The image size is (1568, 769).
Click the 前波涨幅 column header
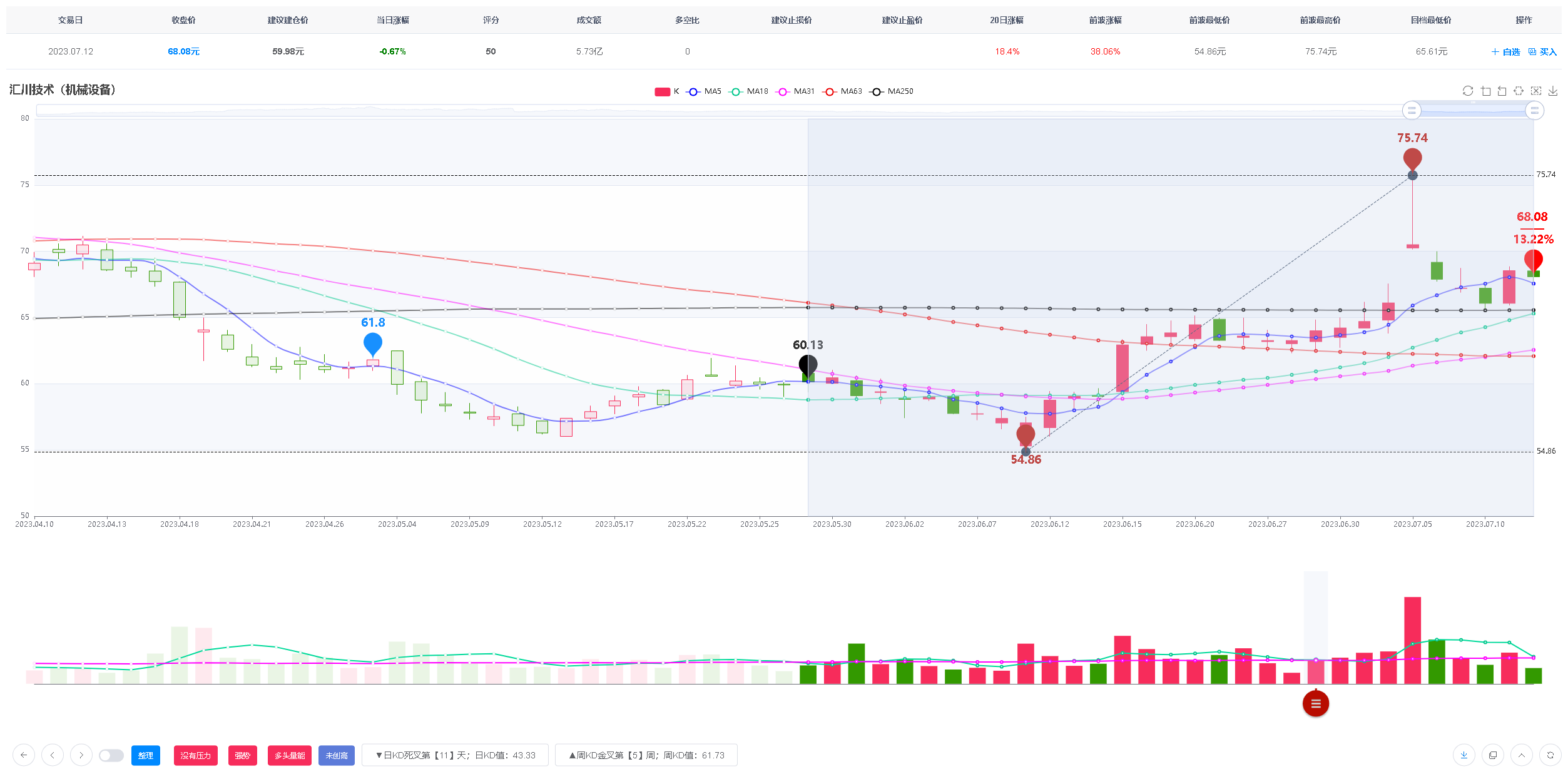pos(1105,20)
